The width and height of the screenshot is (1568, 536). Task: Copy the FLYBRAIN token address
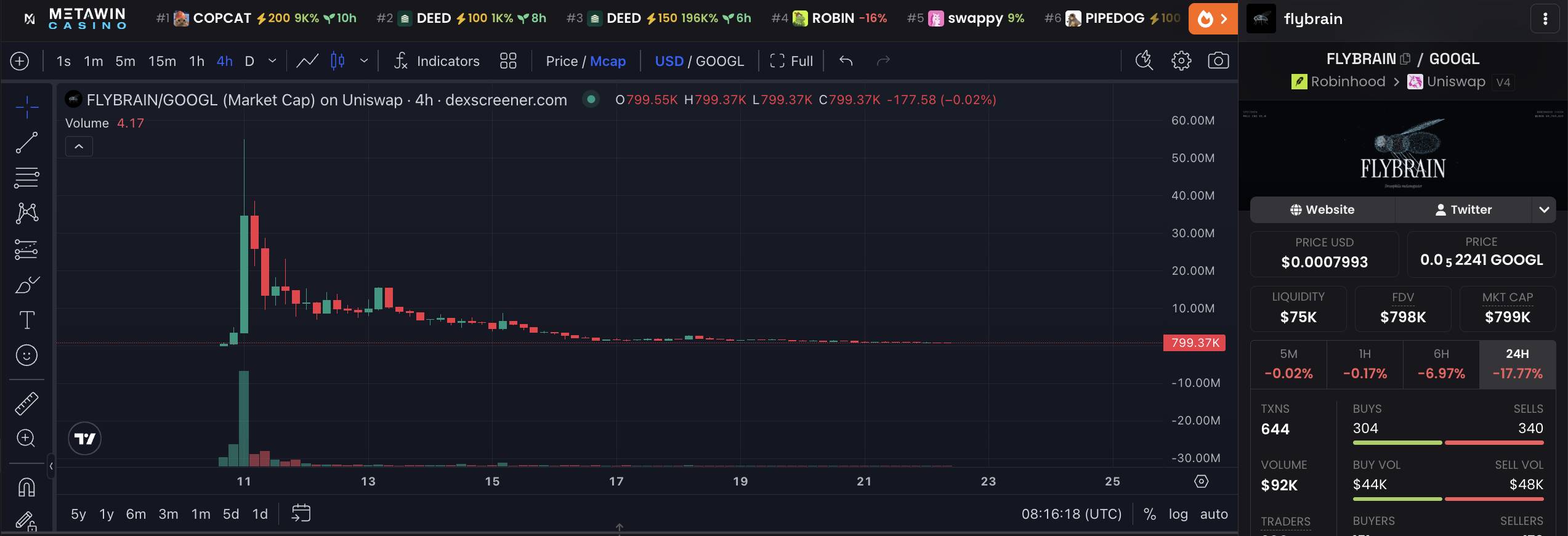[1405, 59]
